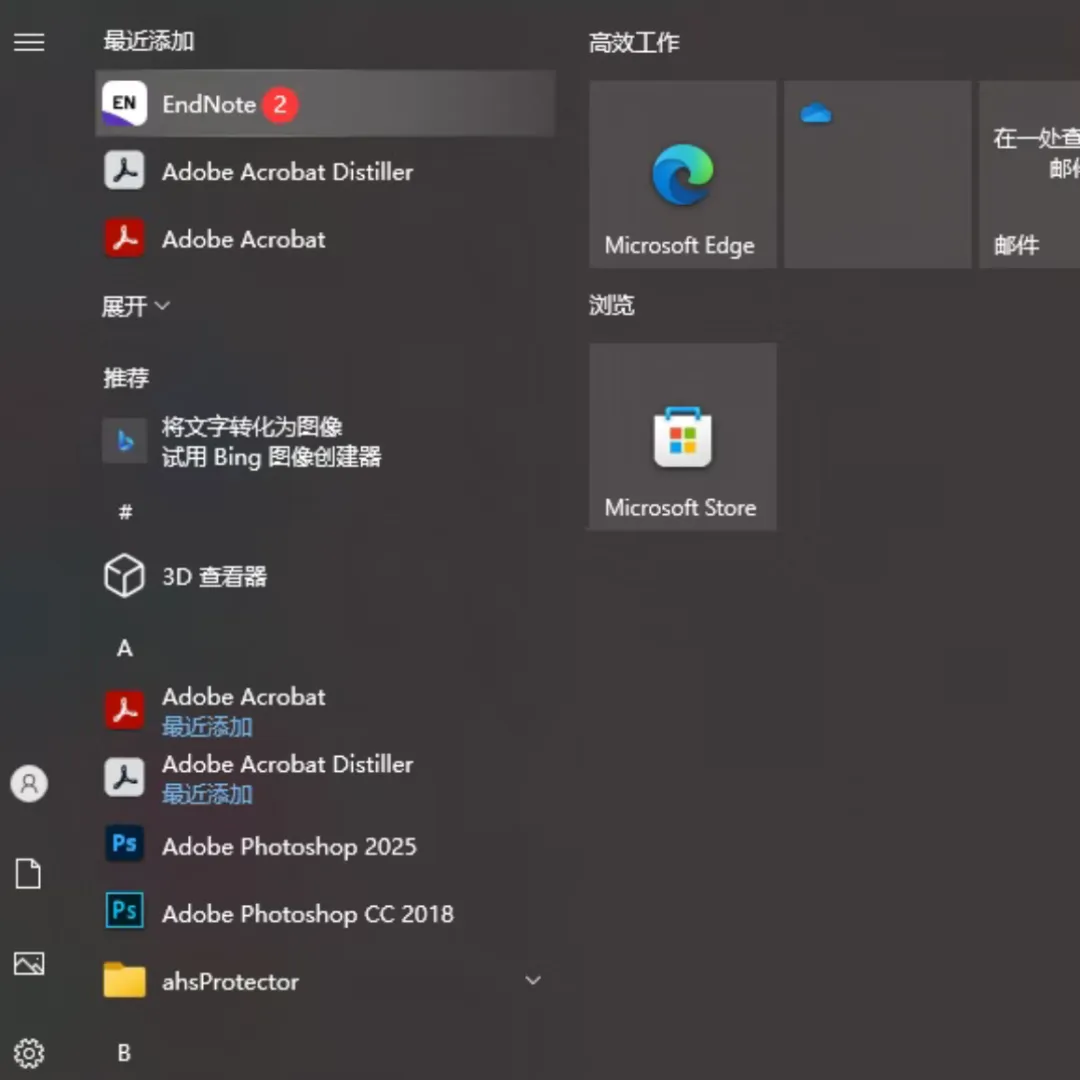This screenshot has width=1080, height=1080.
Task: Click the 高效工作 tile group title
Action: pos(634,43)
